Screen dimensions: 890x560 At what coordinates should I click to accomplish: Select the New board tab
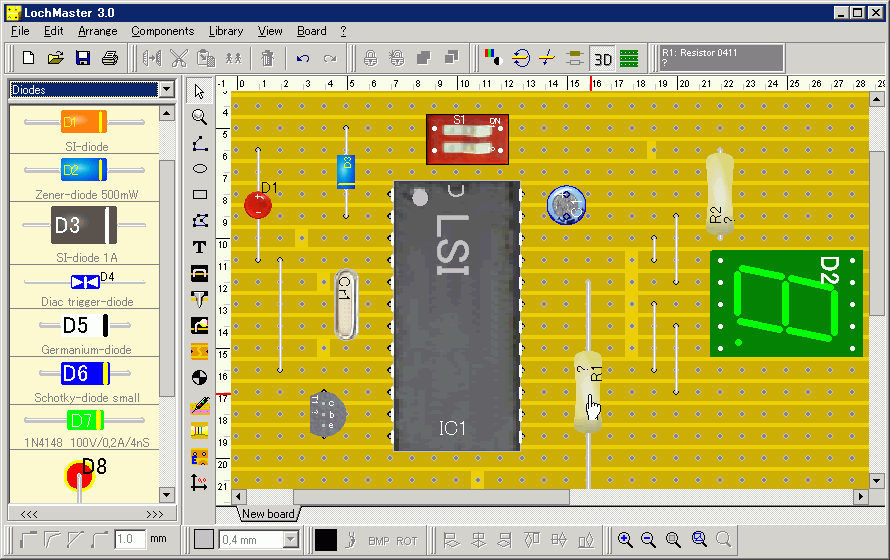(x=268, y=514)
